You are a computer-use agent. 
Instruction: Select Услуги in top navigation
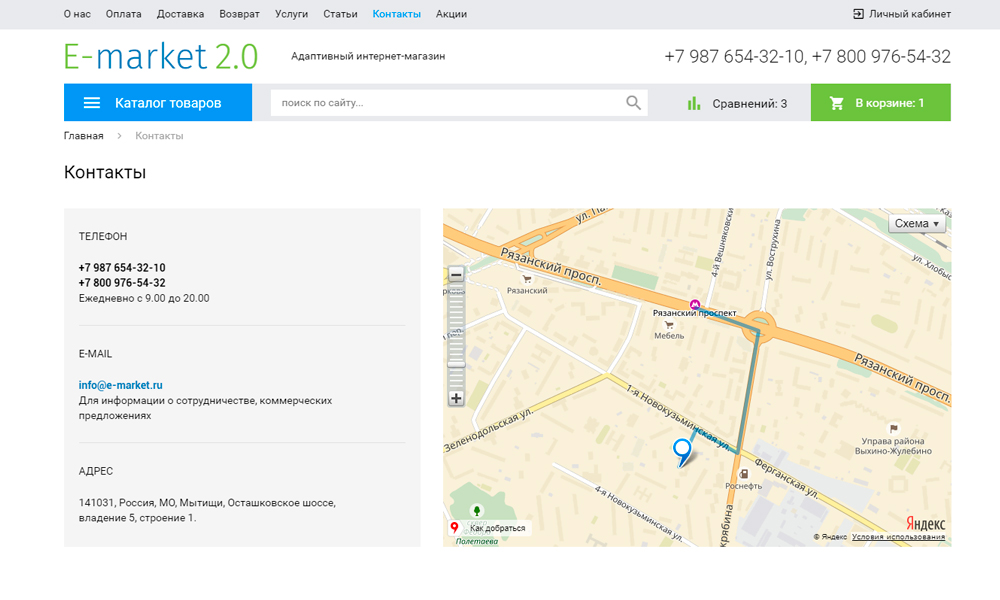[x=291, y=14]
